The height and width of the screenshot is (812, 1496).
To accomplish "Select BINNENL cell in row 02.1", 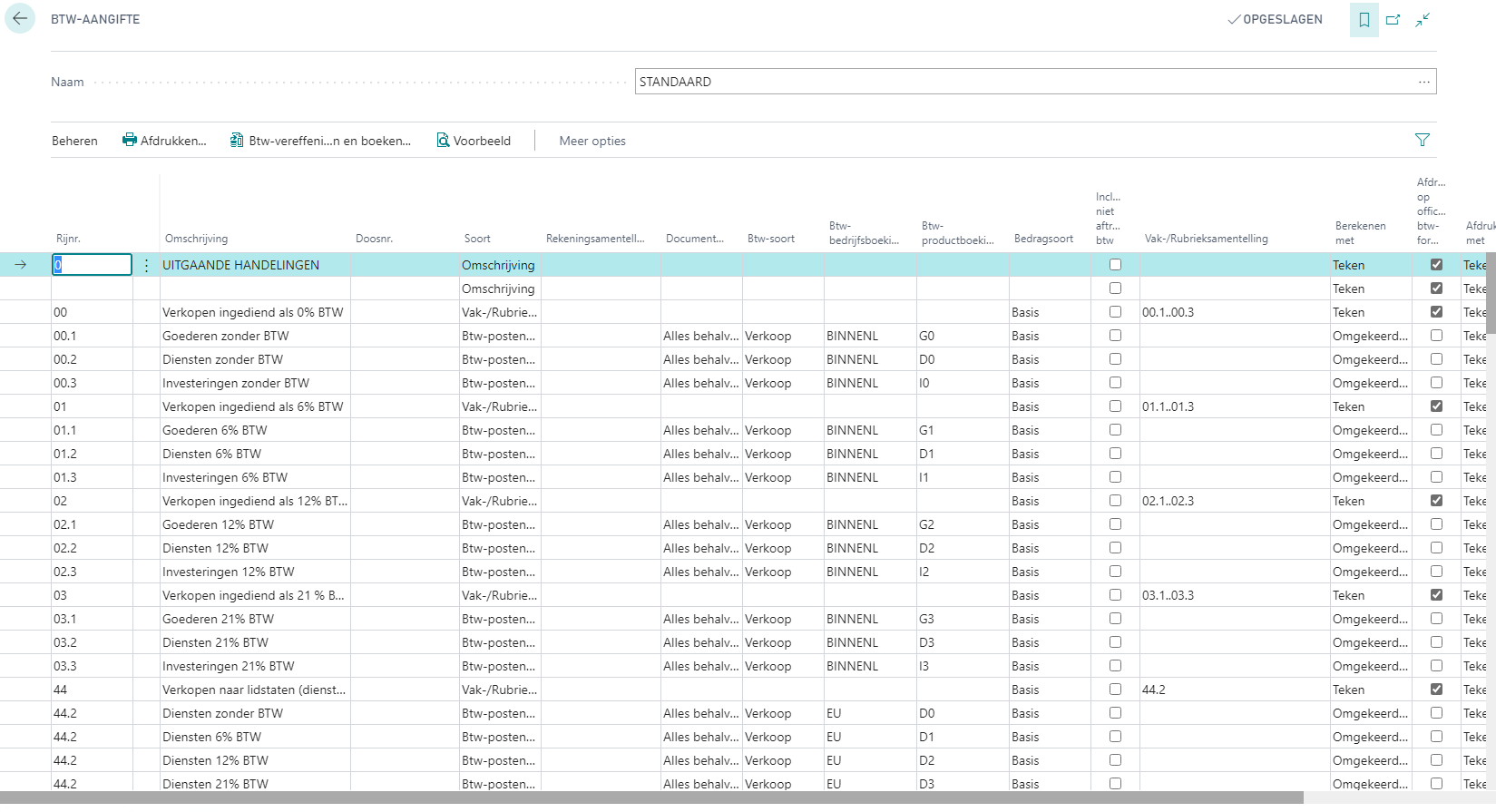I will pyautogui.click(x=870, y=524).
